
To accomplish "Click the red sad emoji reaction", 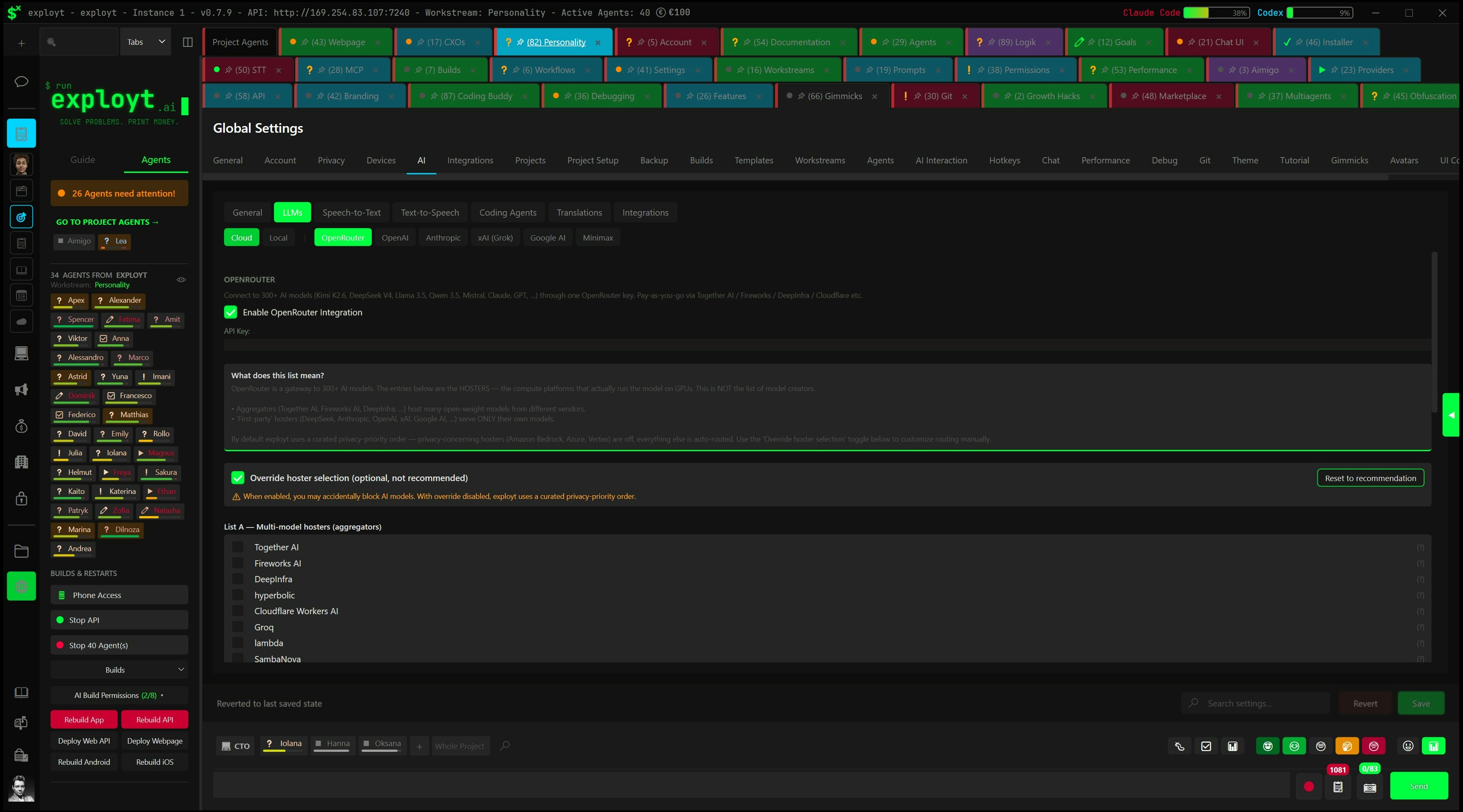I will (1374, 746).
